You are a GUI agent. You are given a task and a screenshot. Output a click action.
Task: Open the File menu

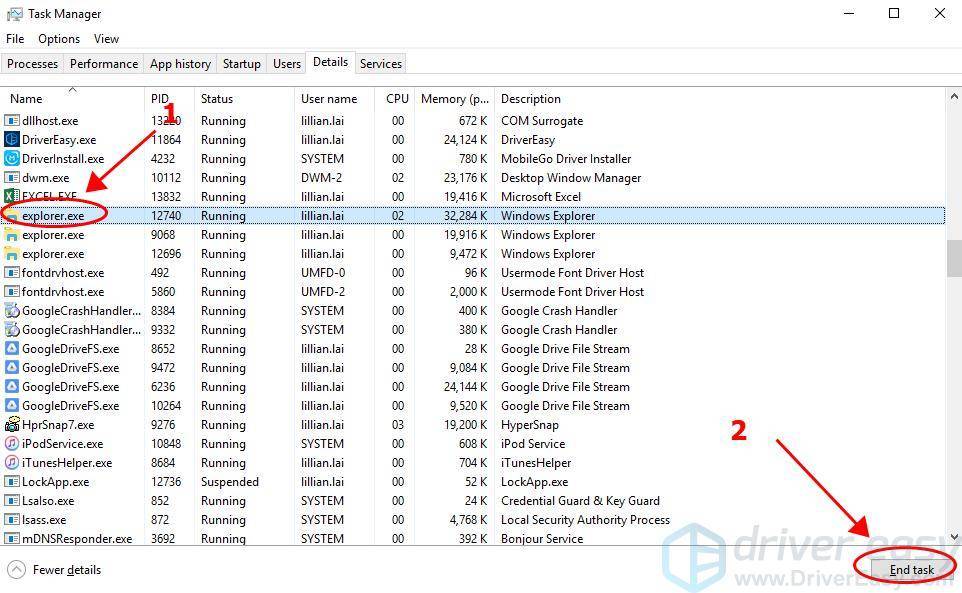point(15,39)
